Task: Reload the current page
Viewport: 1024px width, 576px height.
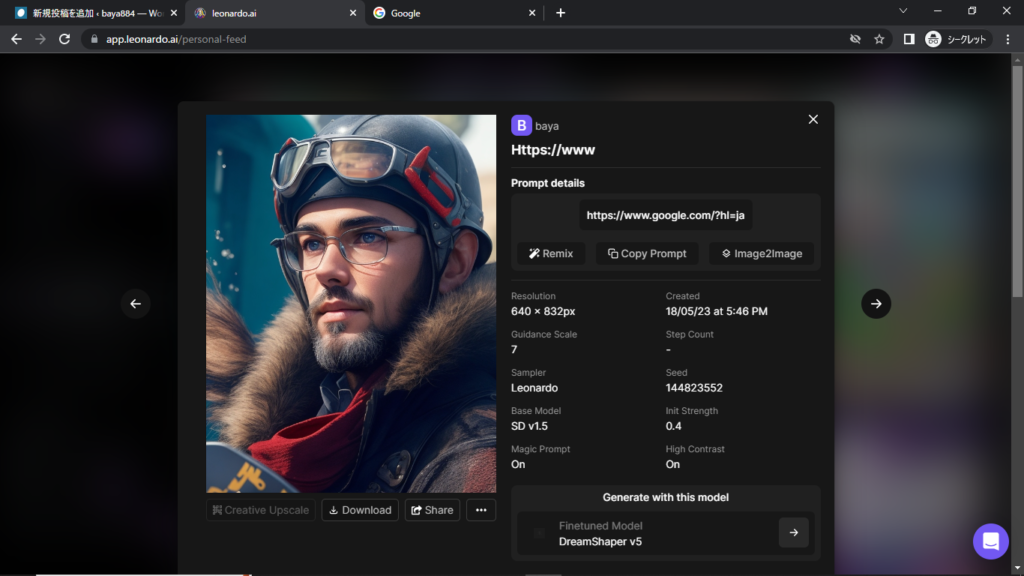Action: 65,39
